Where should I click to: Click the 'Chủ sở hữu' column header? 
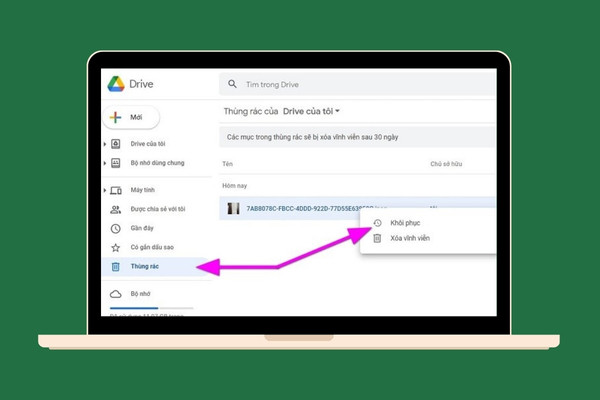click(x=446, y=164)
